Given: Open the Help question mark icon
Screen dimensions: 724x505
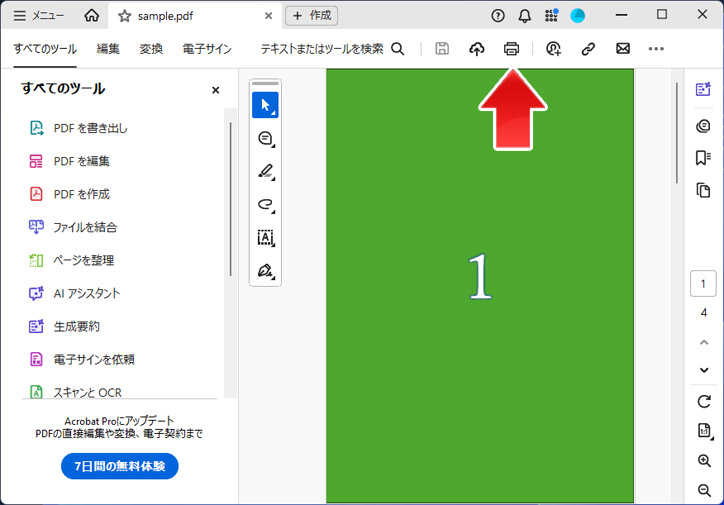Looking at the screenshot, I should [498, 16].
